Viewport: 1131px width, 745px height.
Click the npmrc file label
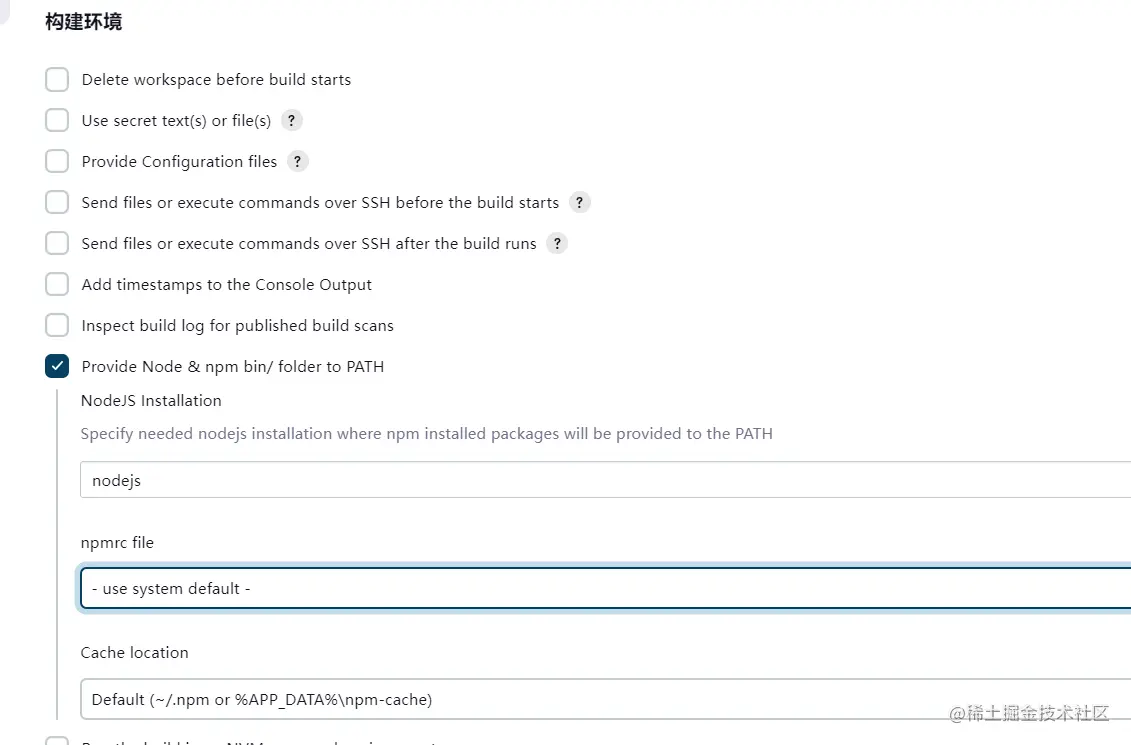point(117,543)
